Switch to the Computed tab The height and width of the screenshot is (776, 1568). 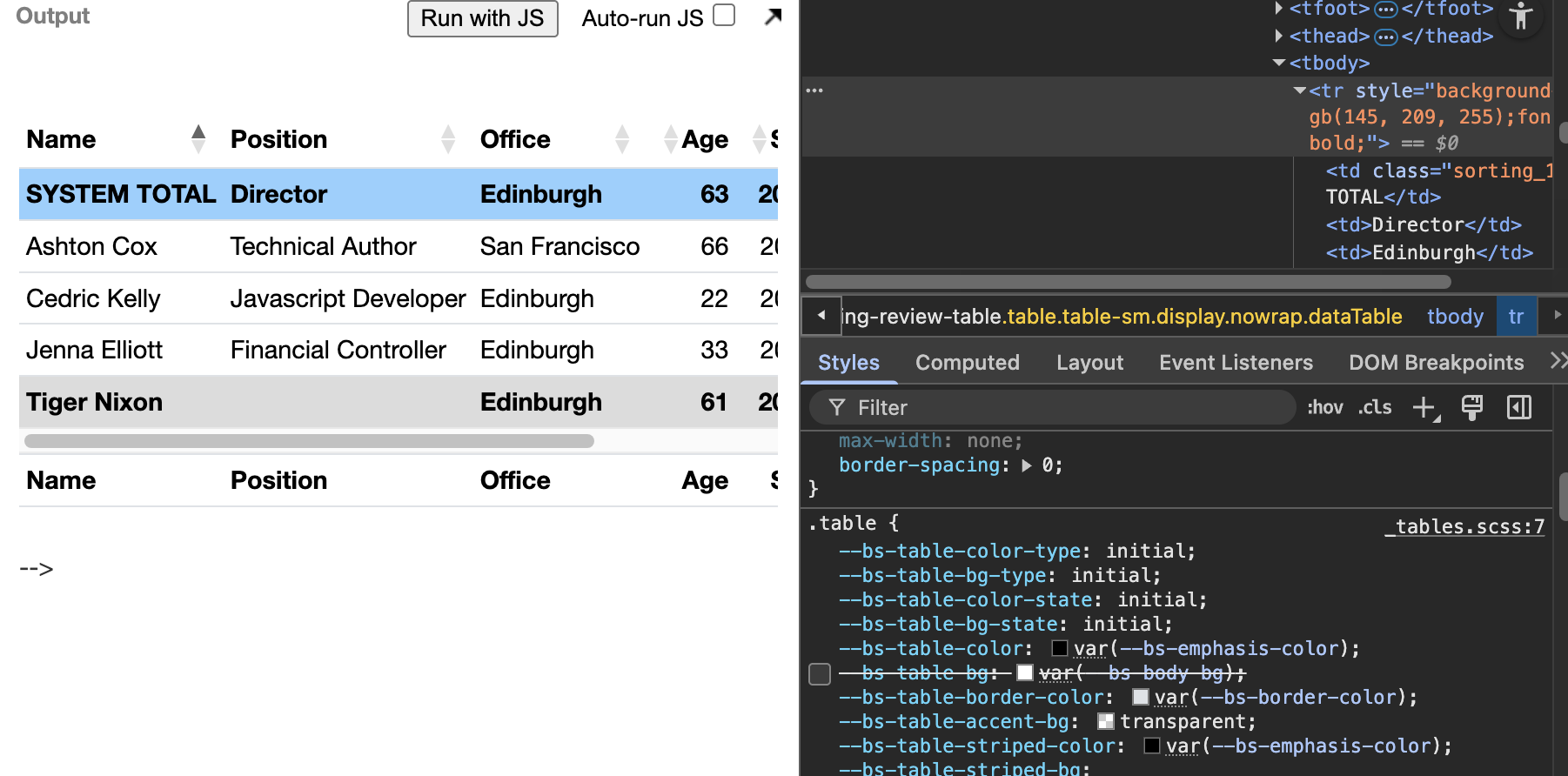(x=967, y=363)
